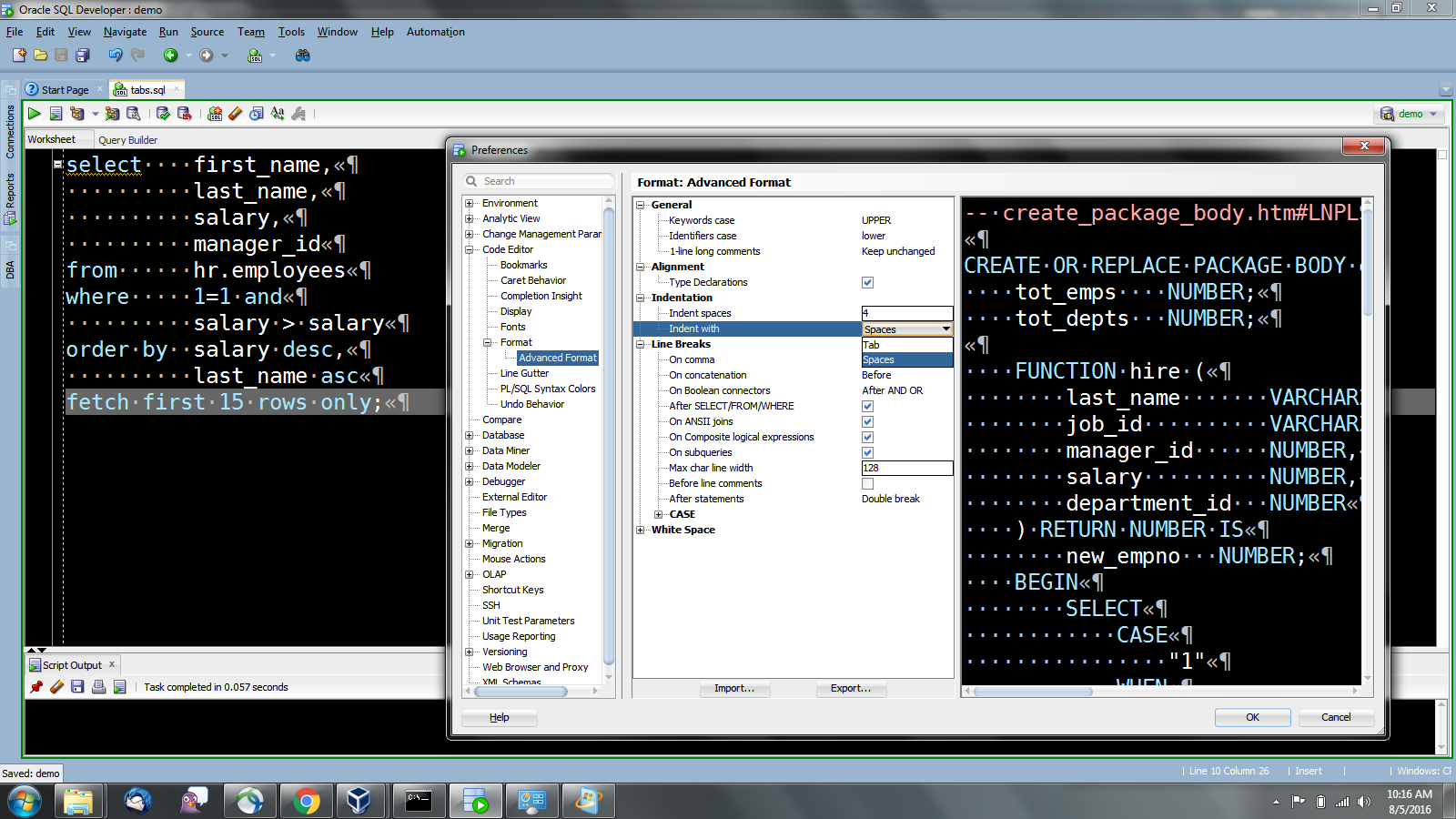Screen dimensions: 1456x819
Task: Click the To Upper/Lower case Aa icon
Action: 278,114
